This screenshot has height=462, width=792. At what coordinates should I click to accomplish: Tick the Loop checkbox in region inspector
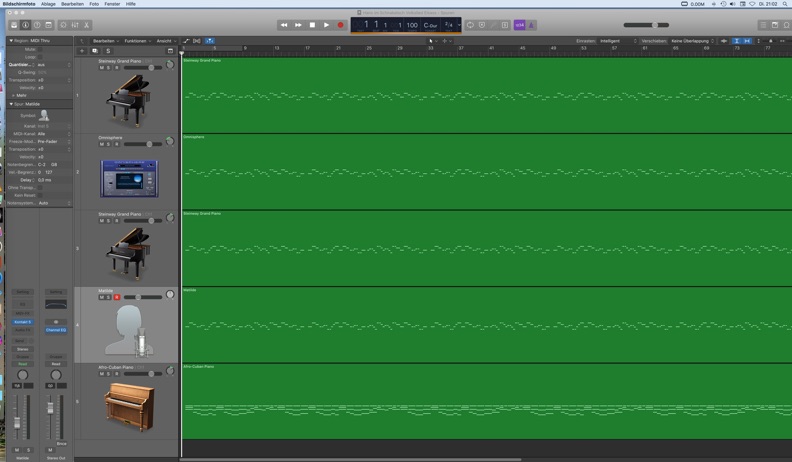click(40, 57)
